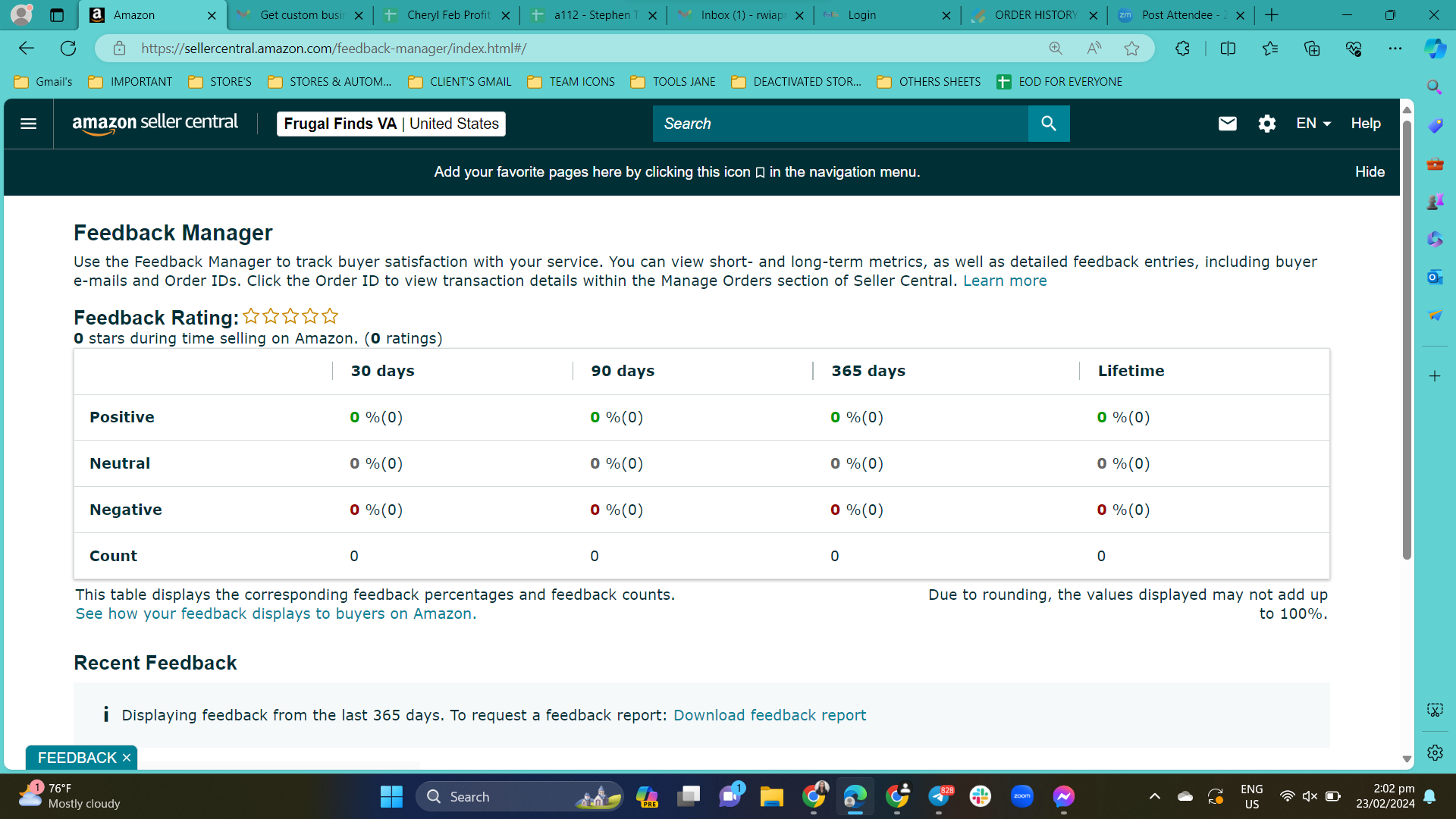1456x819 pixels.
Task: Download feedback report
Action: tap(770, 715)
